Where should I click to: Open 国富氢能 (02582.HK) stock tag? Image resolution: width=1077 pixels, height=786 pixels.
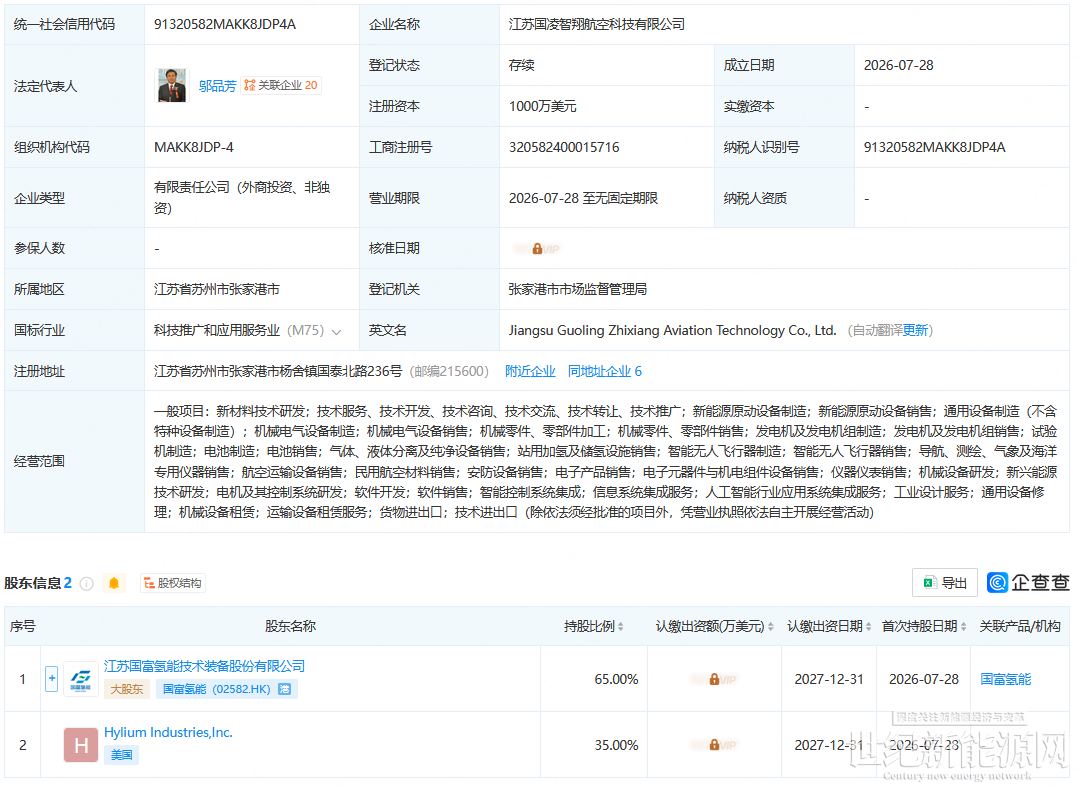tap(227, 689)
